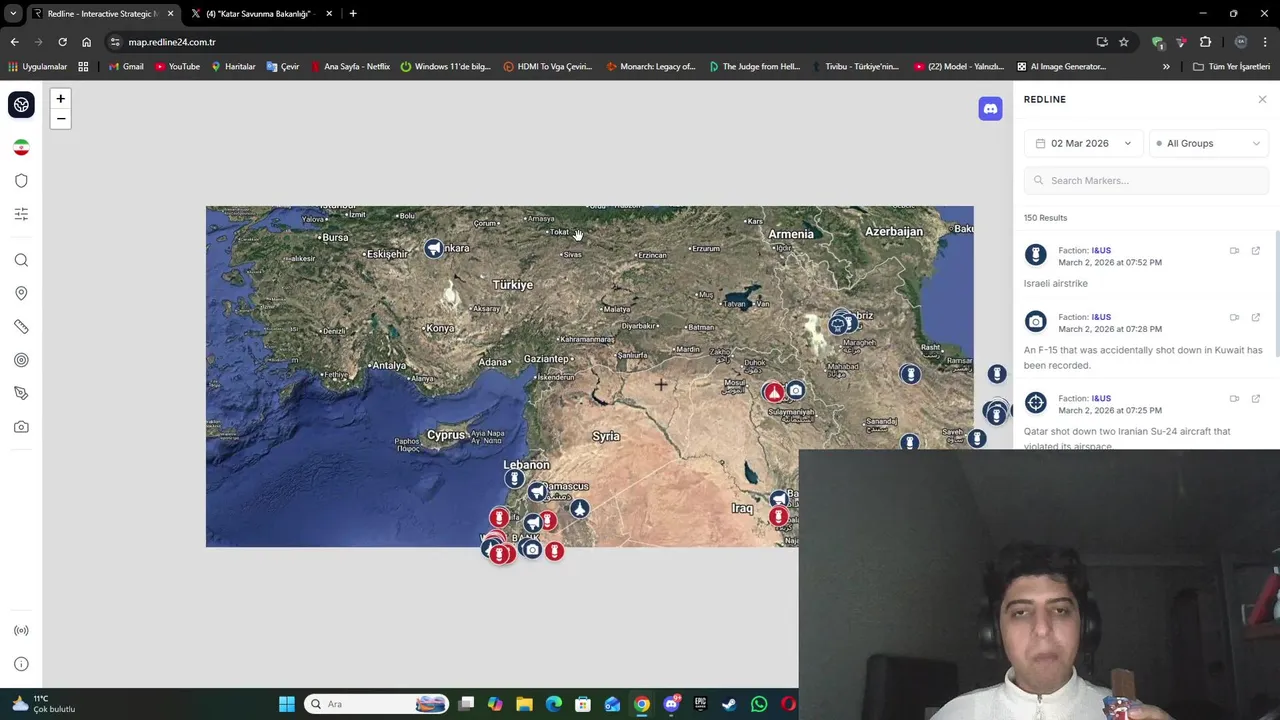
Task: Select the pen draw tool in sidebar
Action: [x=21, y=393]
